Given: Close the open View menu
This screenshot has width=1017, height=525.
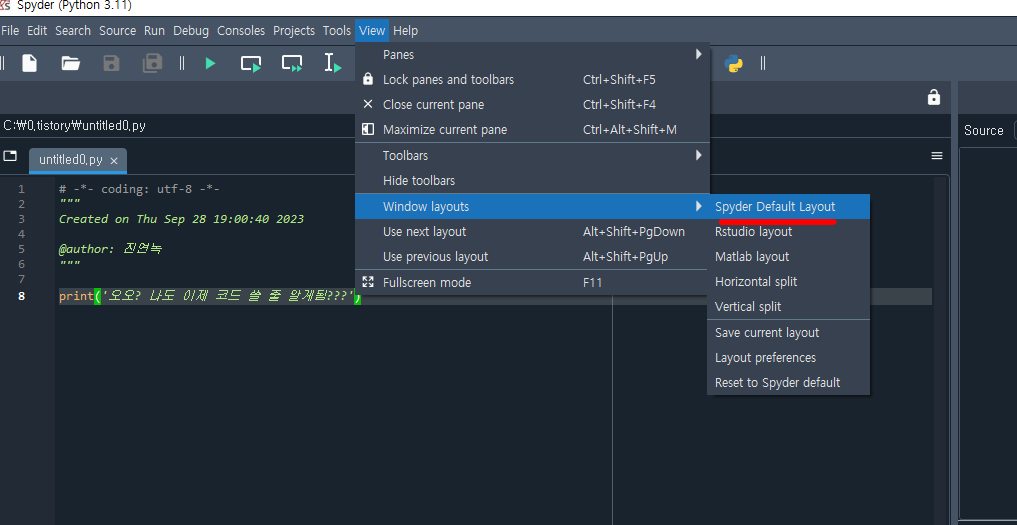Looking at the screenshot, I should 372,31.
